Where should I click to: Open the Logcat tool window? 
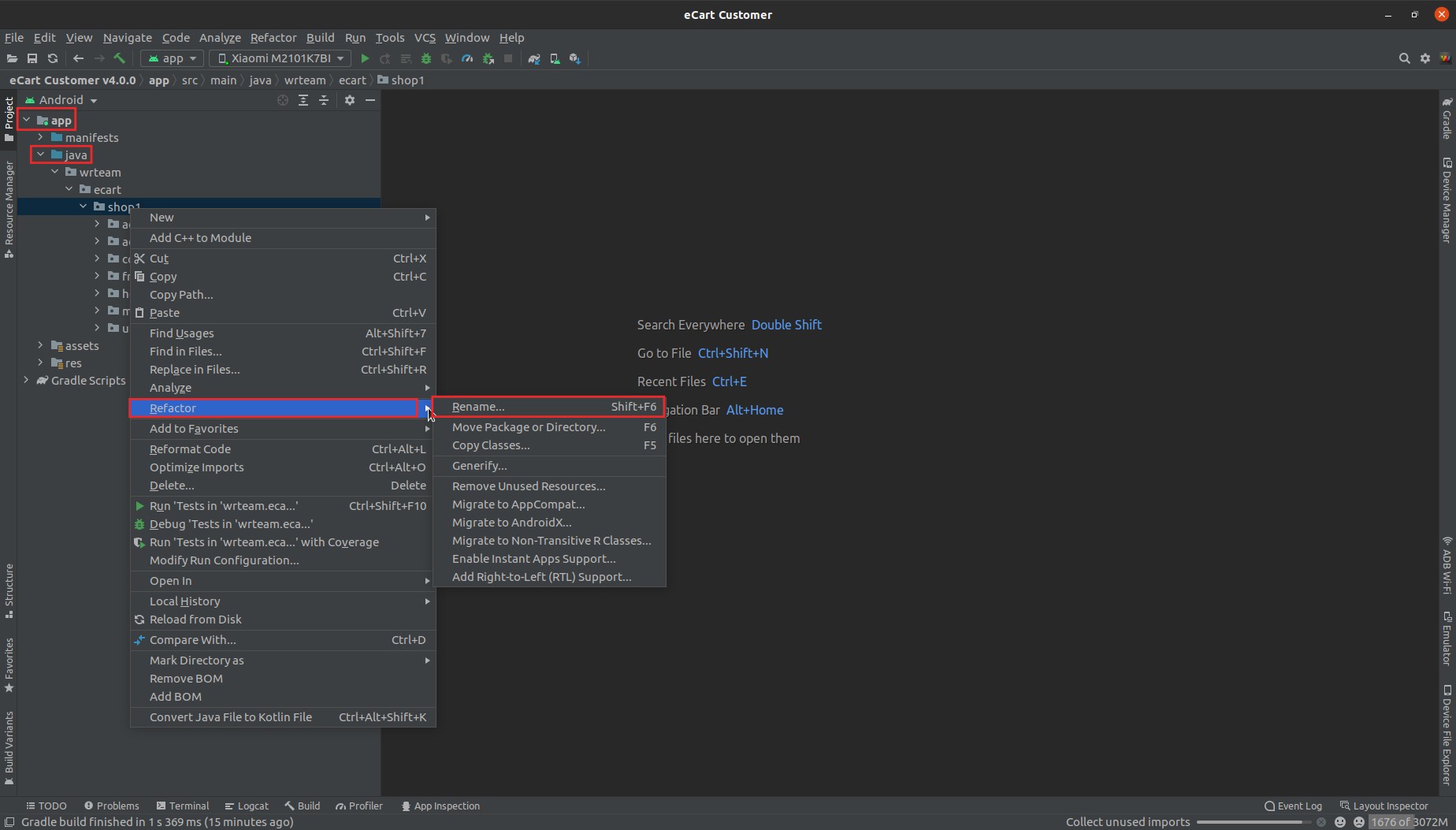(x=247, y=806)
